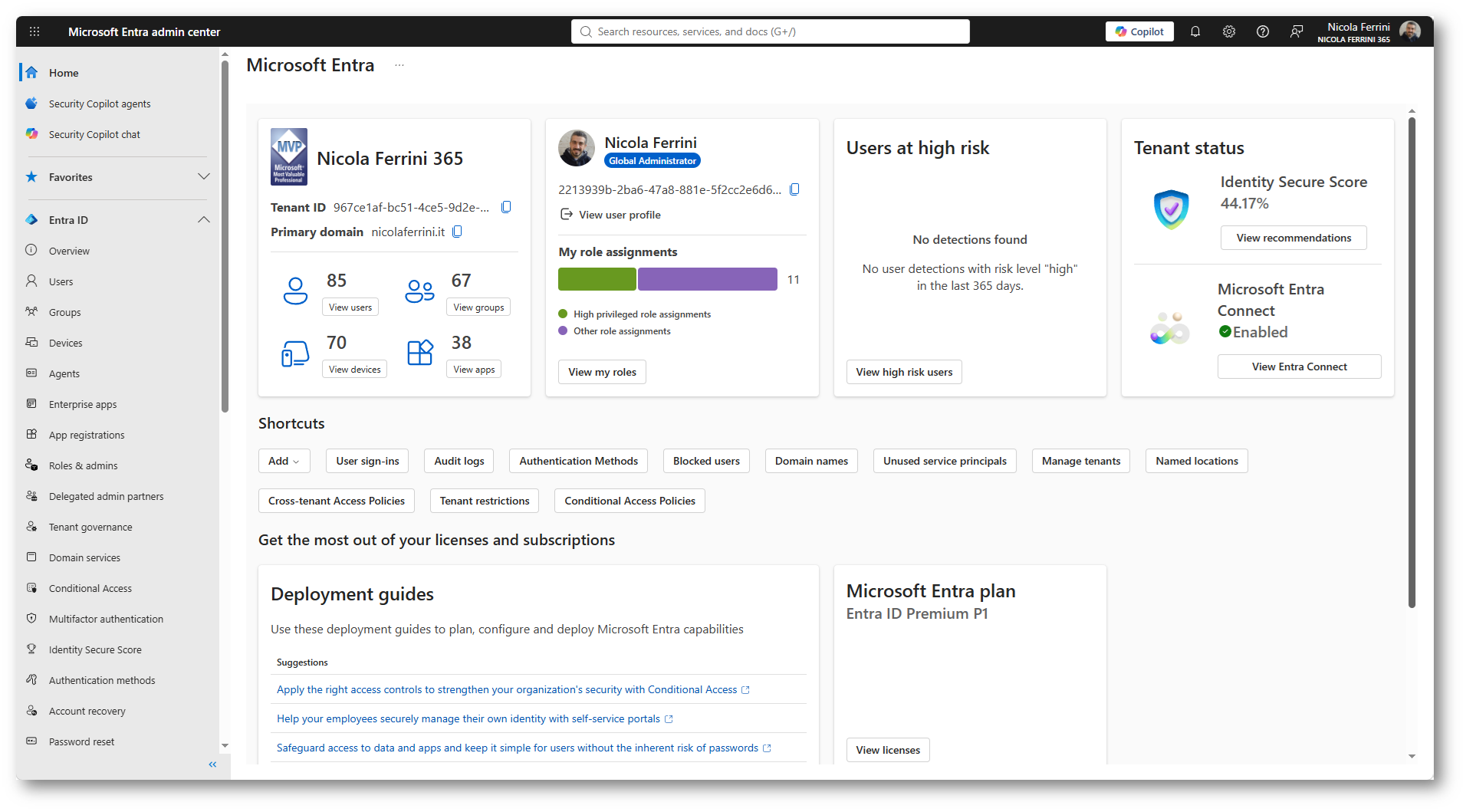Navigate to Authentication methods
Screen dimensions: 1466x812
point(102,680)
